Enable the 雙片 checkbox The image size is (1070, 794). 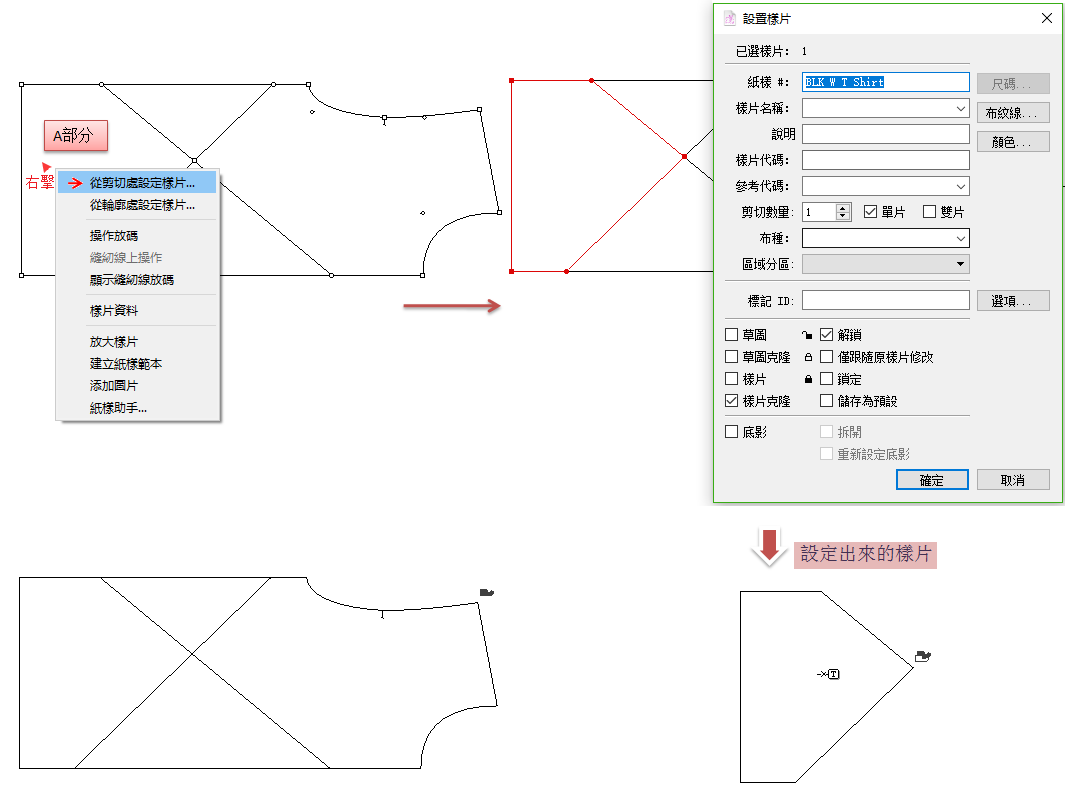pos(929,212)
